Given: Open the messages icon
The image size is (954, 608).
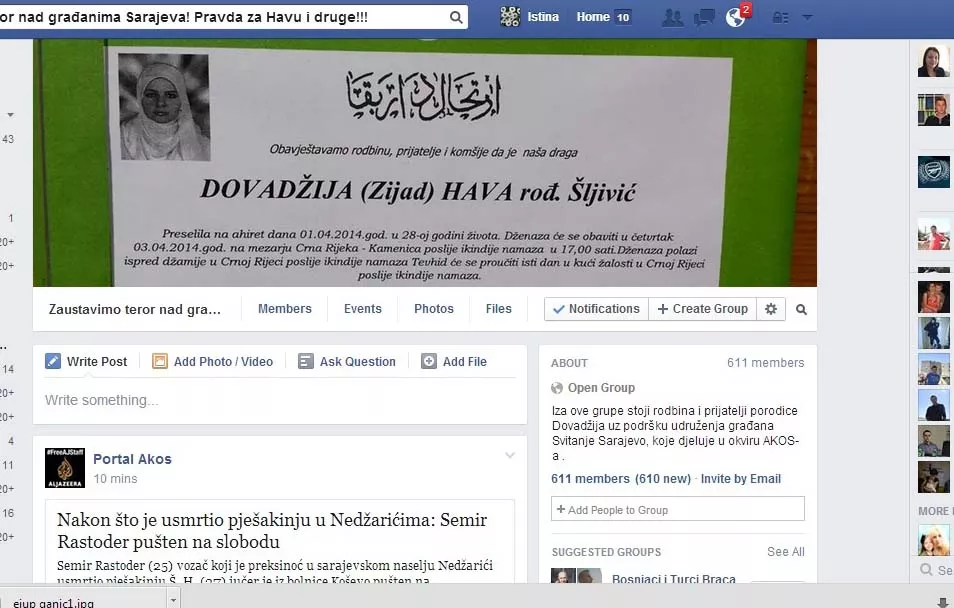Looking at the screenshot, I should tap(704, 17).
